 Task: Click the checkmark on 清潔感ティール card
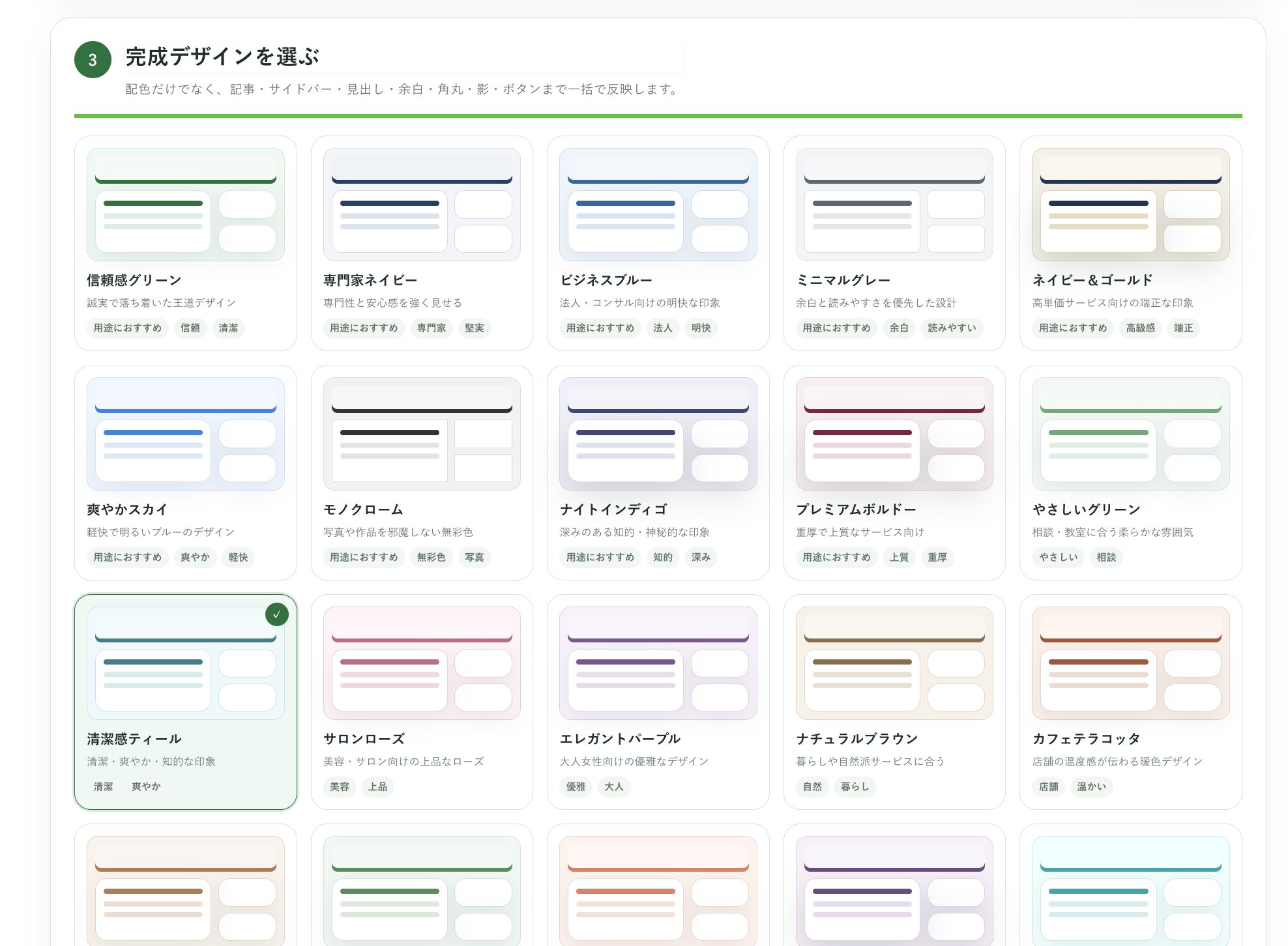[277, 614]
